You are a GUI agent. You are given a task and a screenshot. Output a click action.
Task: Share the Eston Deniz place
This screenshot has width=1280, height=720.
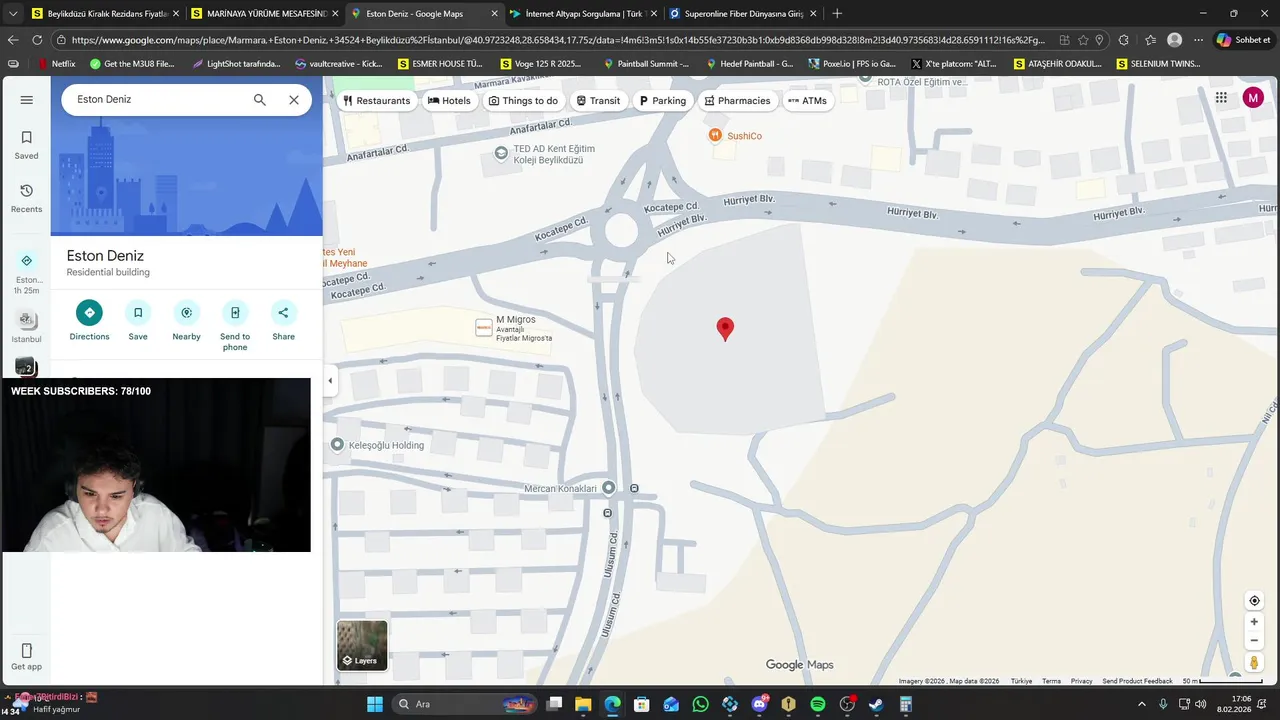click(283, 321)
